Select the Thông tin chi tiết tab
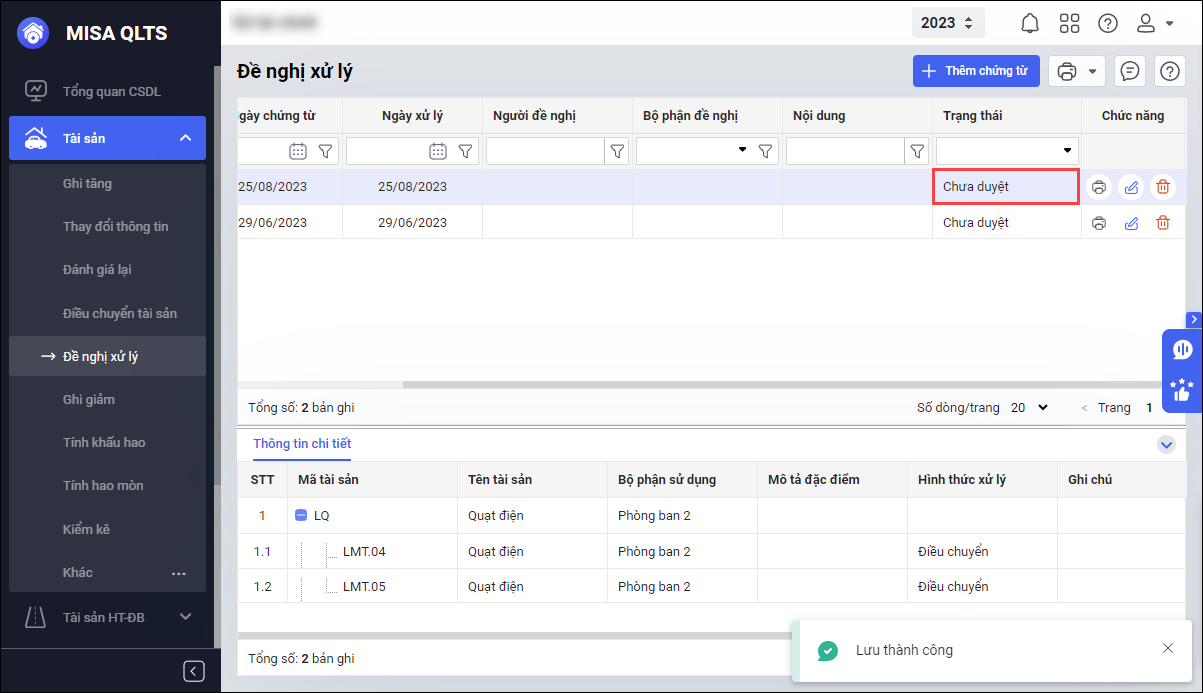 pyautogui.click(x=302, y=443)
